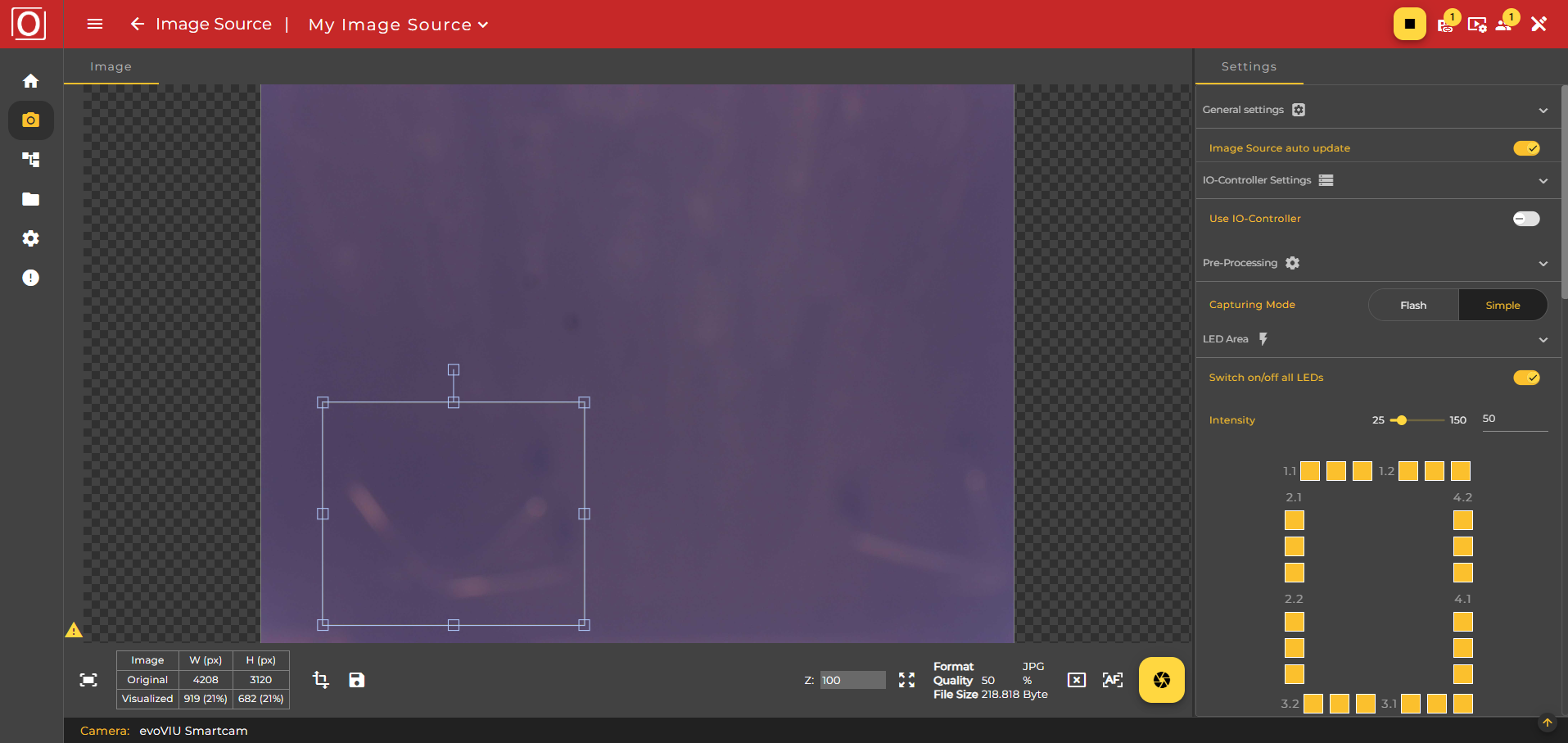Click the warning icon in the sidebar
The image size is (1568, 743).
[x=30, y=278]
